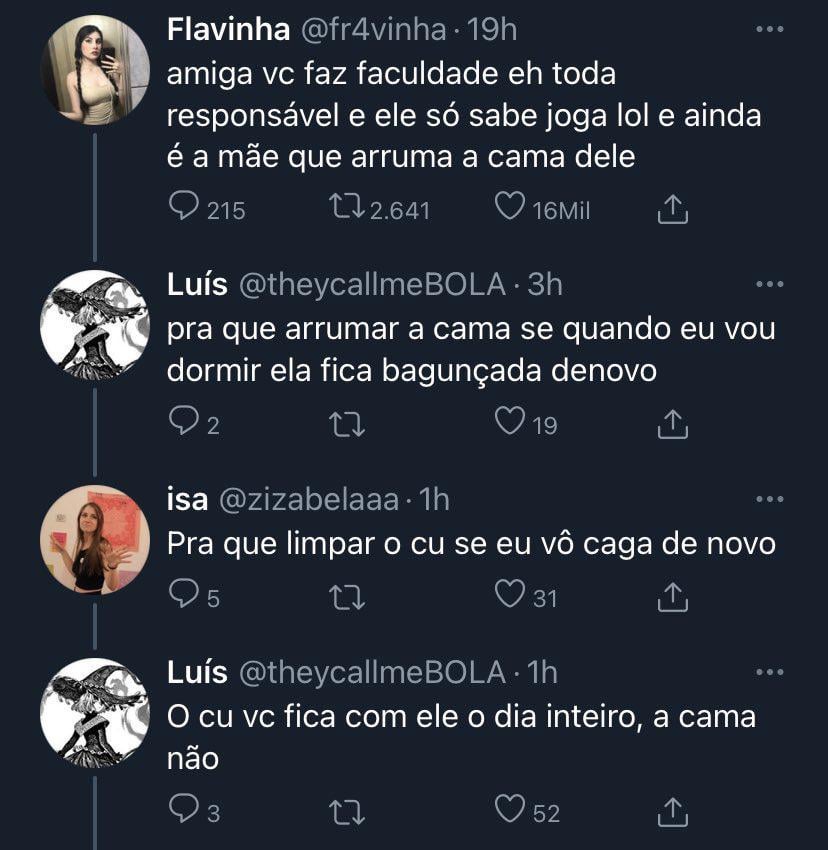Open more options on Luís's 3h tweet
The height and width of the screenshot is (850, 828).
coord(769,285)
